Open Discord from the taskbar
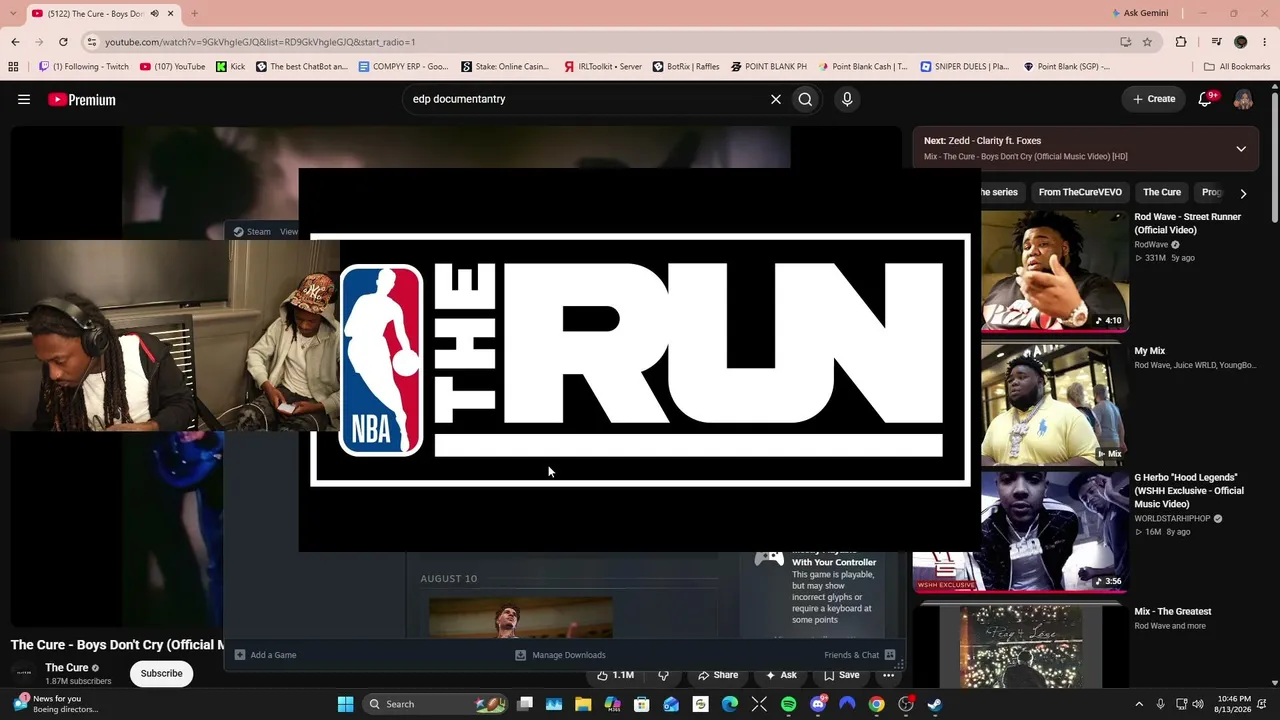Screen dimensions: 1280x720 pyautogui.click(x=818, y=704)
